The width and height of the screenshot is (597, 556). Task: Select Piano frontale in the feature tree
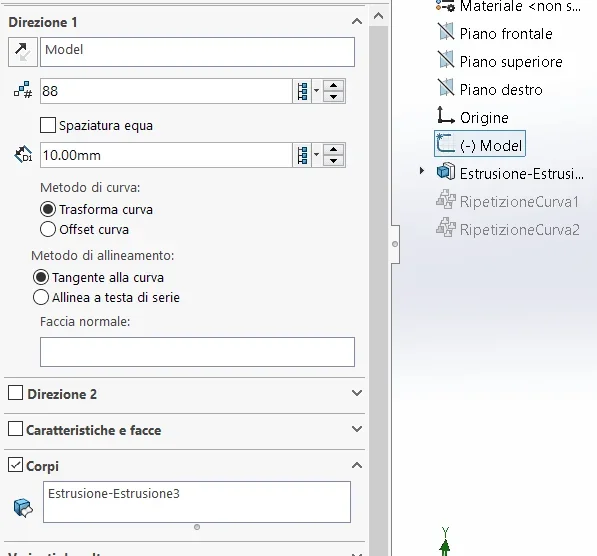pyautogui.click(x=506, y=34)
